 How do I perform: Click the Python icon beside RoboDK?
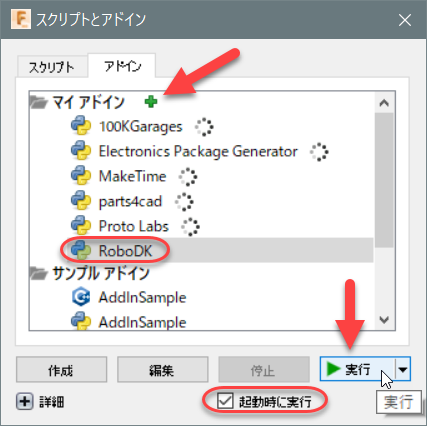pyautogui.click(x=81, y=250)
